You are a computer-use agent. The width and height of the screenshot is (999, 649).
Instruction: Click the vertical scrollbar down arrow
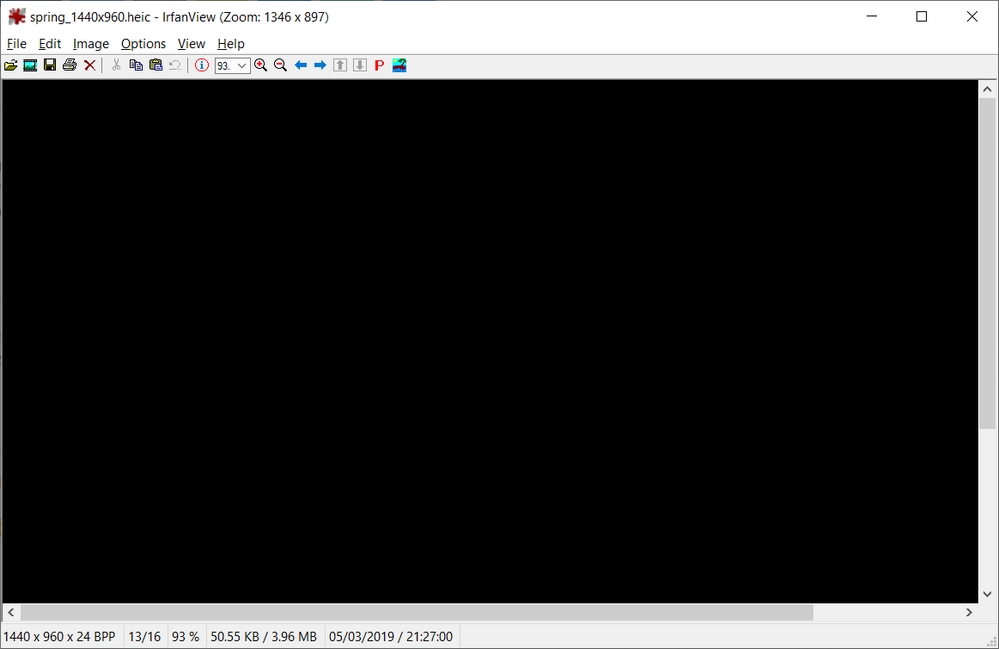987,594
